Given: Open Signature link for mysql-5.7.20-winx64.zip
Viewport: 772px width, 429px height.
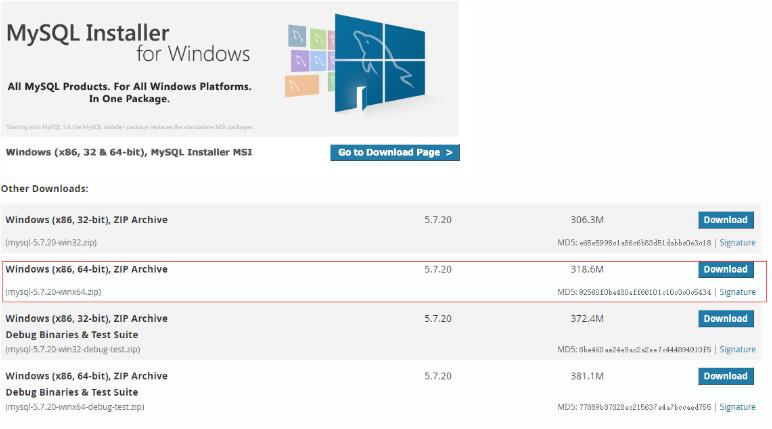Looking at the screenshot, I should (x=737, y=292).
